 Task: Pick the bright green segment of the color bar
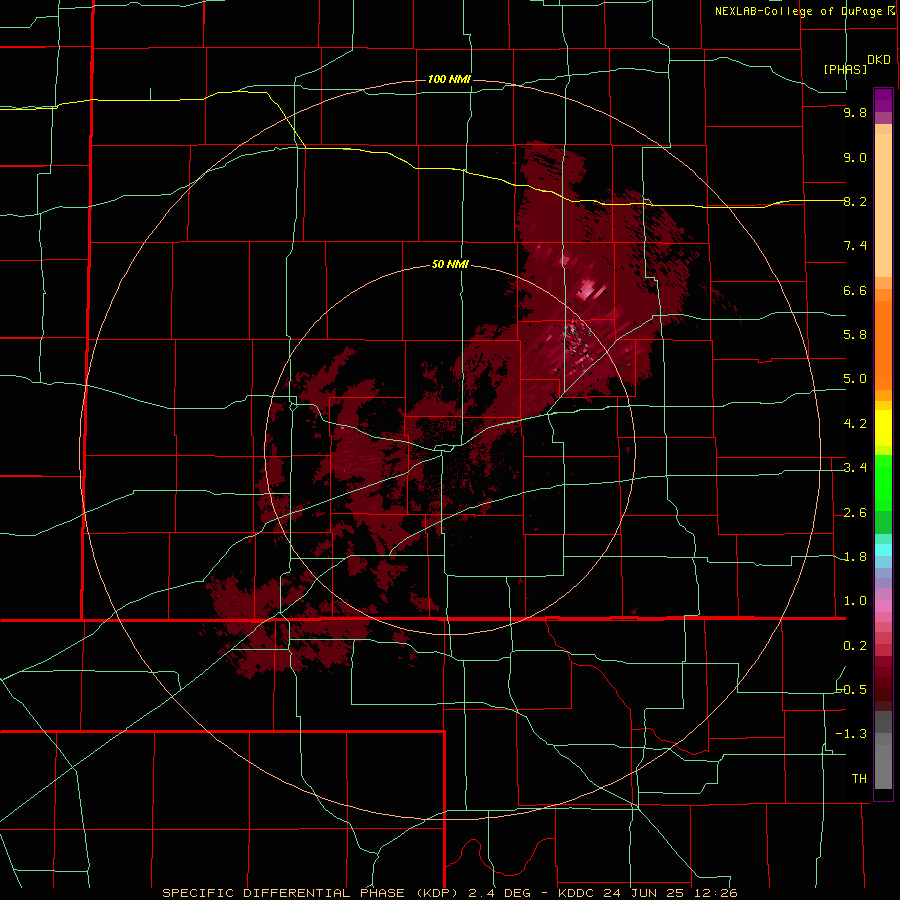coord(883,482)
